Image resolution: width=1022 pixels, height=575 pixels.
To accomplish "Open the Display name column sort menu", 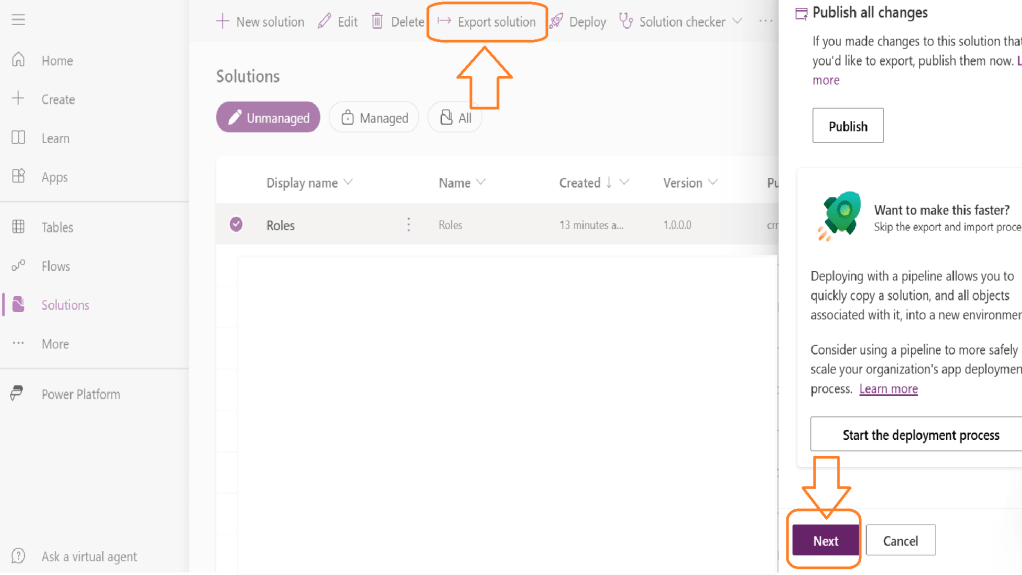I will click(x=348, y=183).
